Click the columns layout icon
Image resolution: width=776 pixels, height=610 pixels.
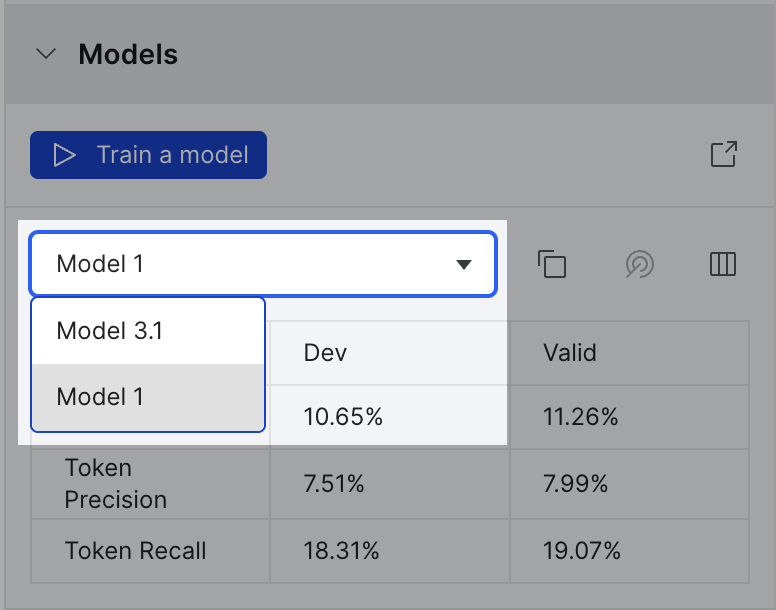[x=723, y=264]
